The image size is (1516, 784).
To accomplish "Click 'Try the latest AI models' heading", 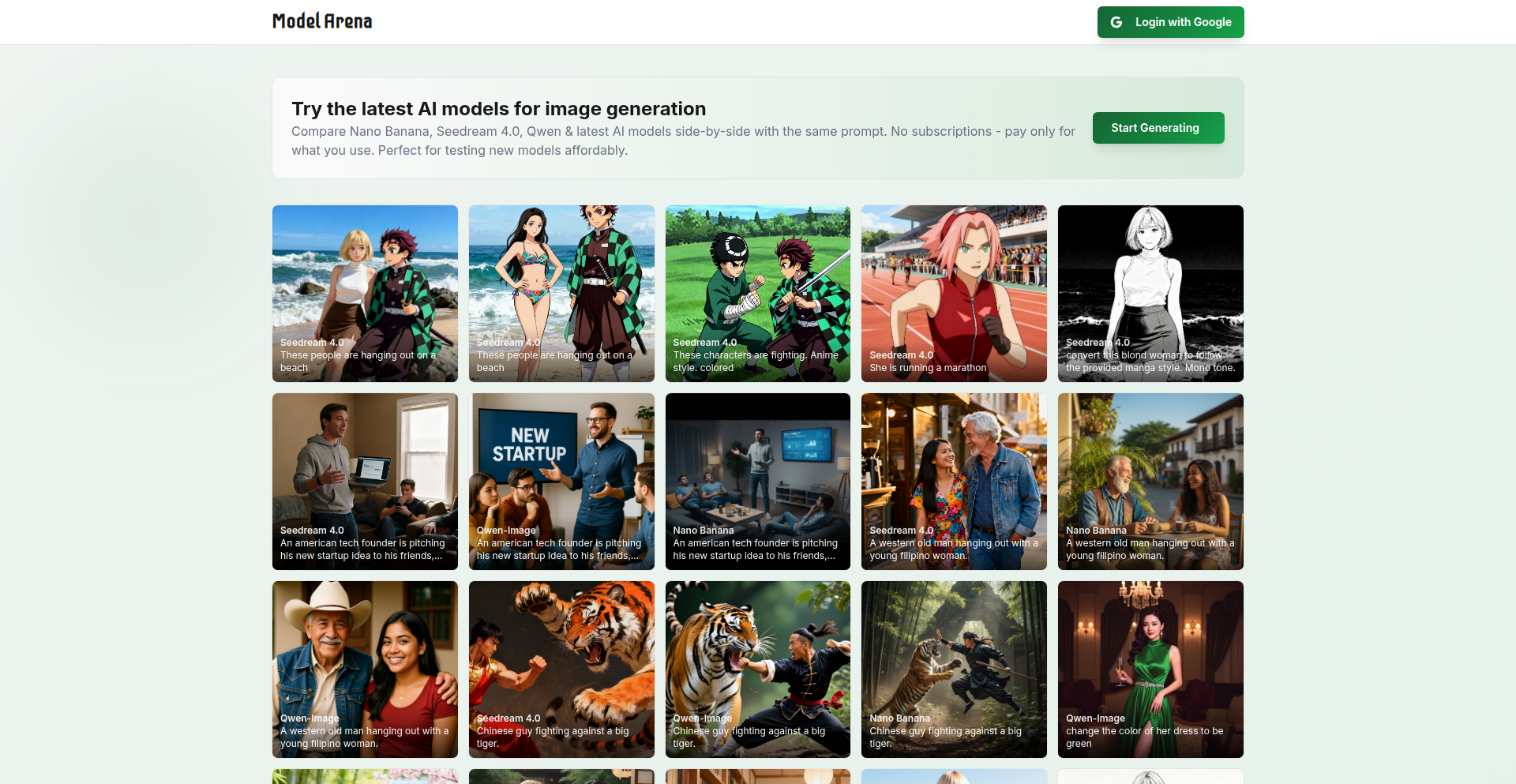I will coord(498,108).
